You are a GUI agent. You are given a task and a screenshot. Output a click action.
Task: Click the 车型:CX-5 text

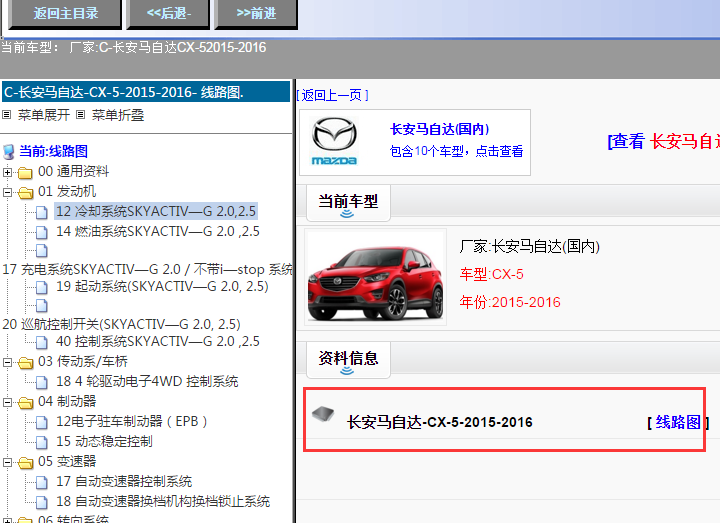click(491, 274)
